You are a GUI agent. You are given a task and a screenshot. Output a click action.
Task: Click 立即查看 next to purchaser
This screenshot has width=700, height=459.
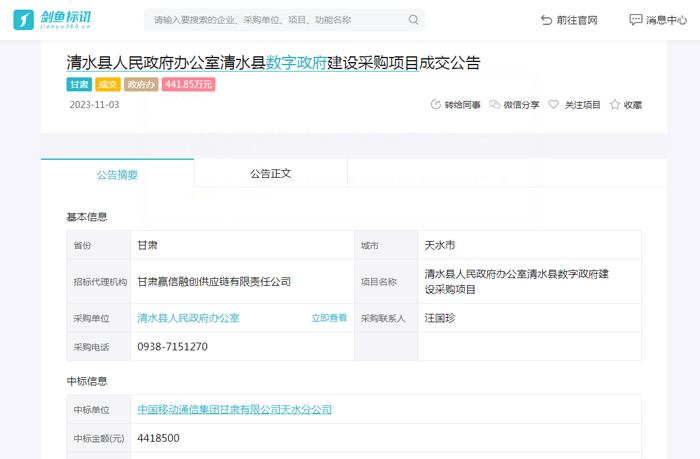tap(329, 318)
